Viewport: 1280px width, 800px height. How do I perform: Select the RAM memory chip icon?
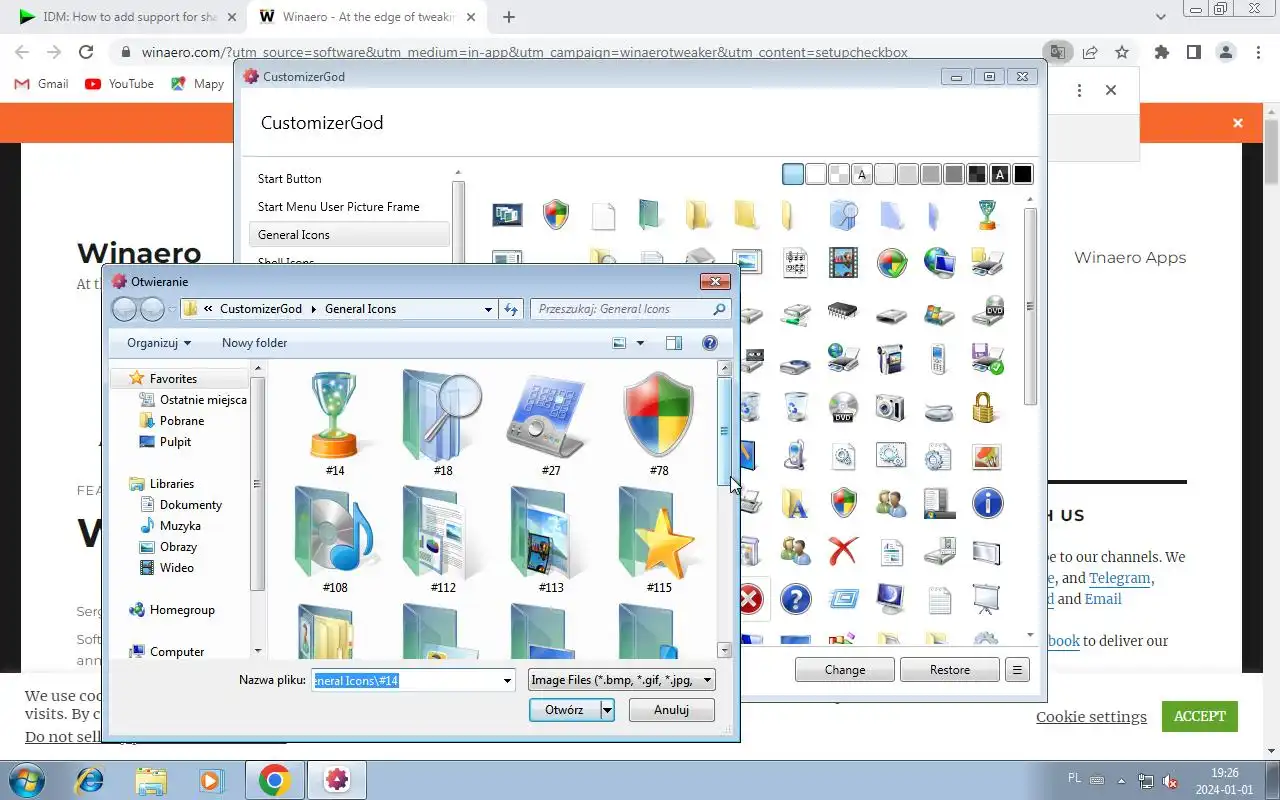(x=843, y=312)
